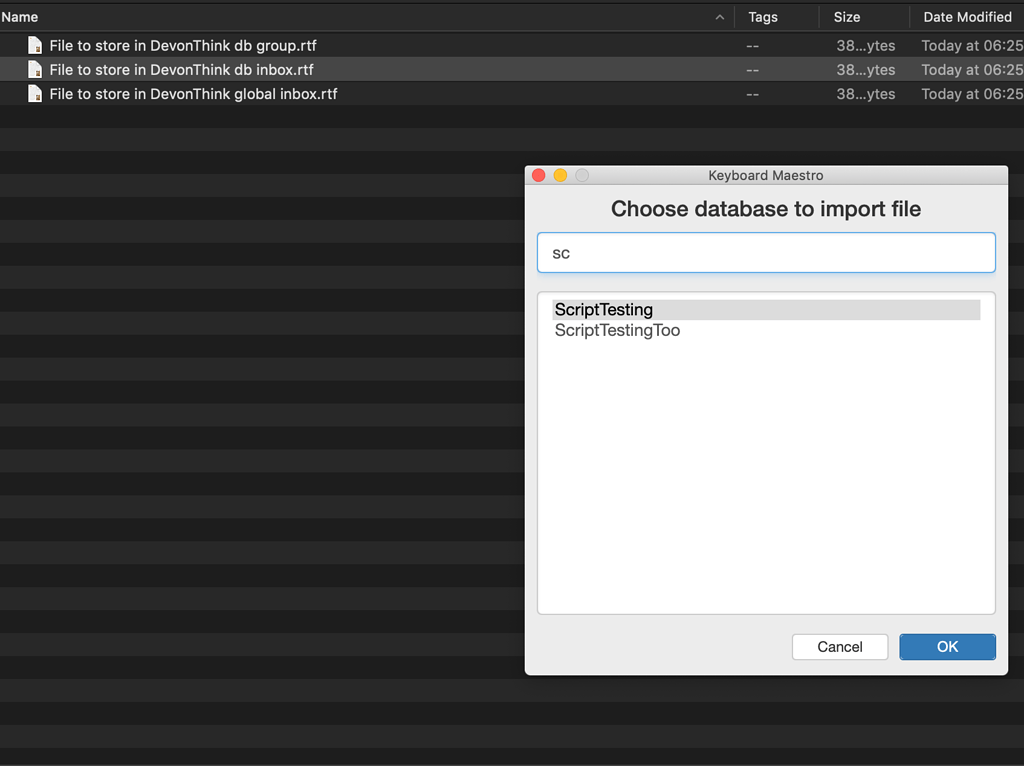Select ScriptTesting in the database list
The height and width of the screenshot is (766, 1024).
[x=766, y=310]
